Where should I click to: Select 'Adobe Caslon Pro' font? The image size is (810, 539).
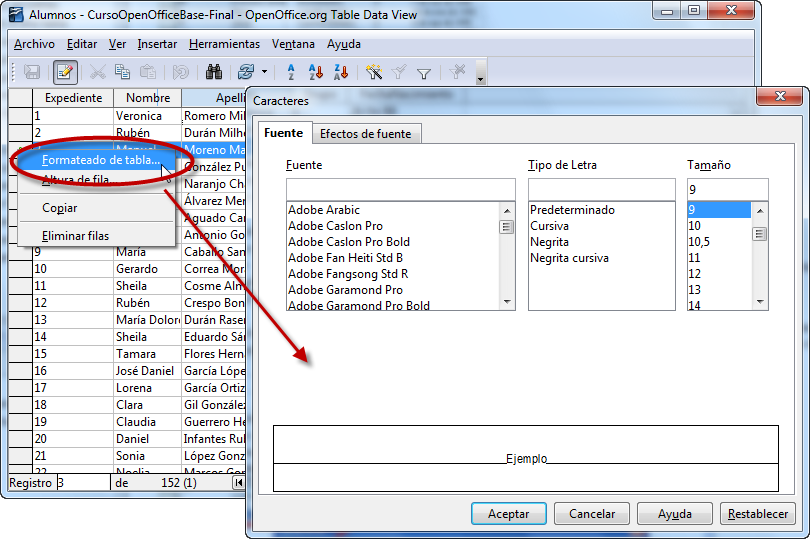pyautogui.click(x=393, y=226)
